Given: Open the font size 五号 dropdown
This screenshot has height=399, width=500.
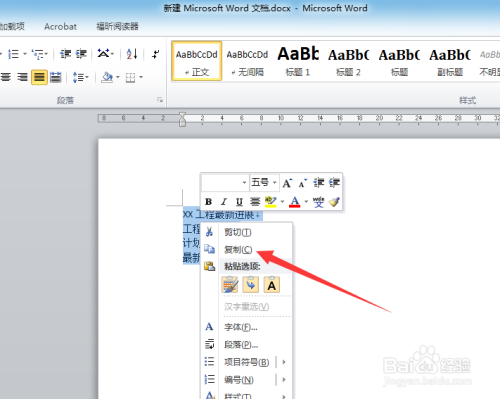Looking at the screenshot, I should pos(264,182).
